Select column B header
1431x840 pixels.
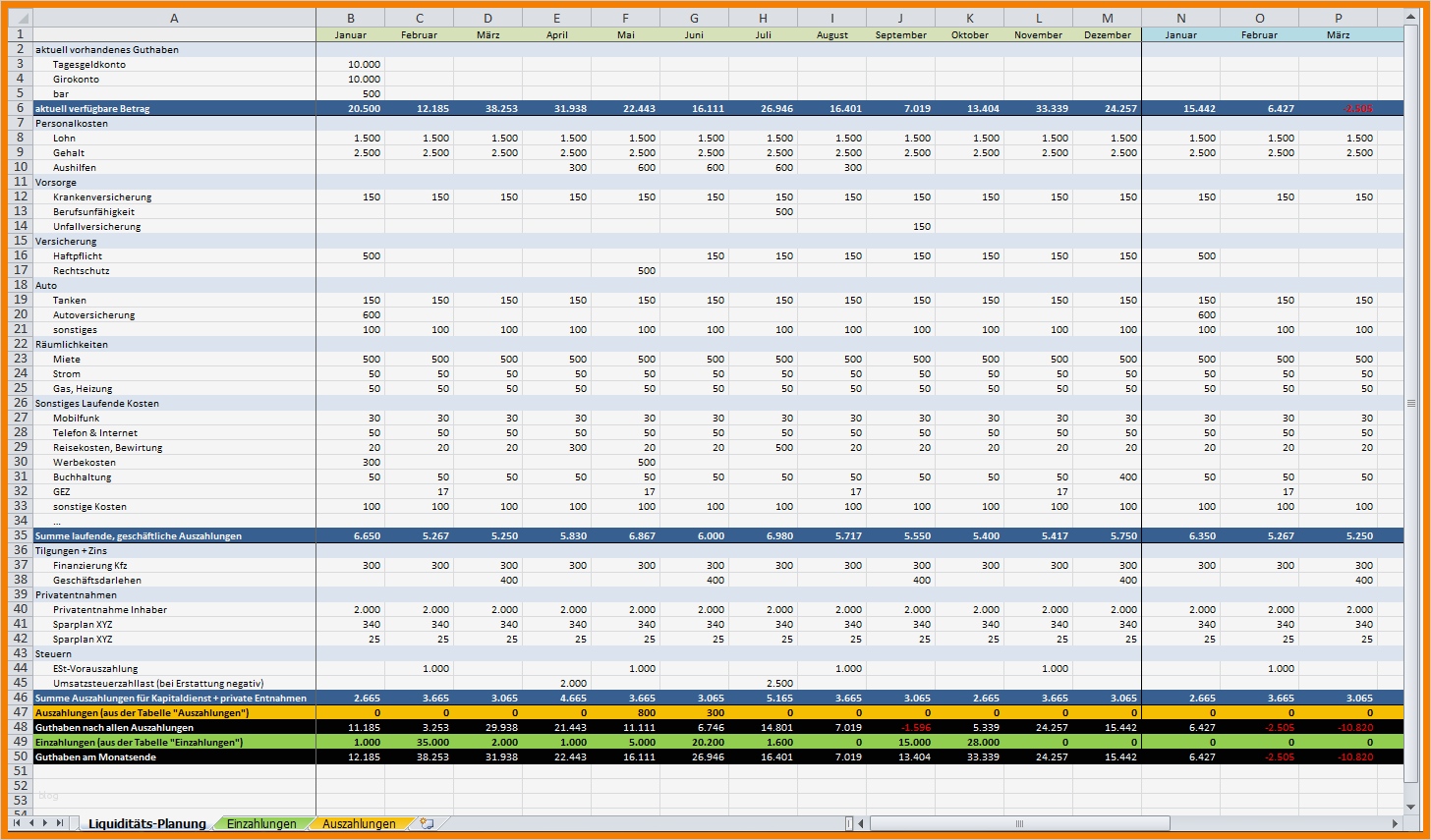pyautogui.click(x=350, y=18)
